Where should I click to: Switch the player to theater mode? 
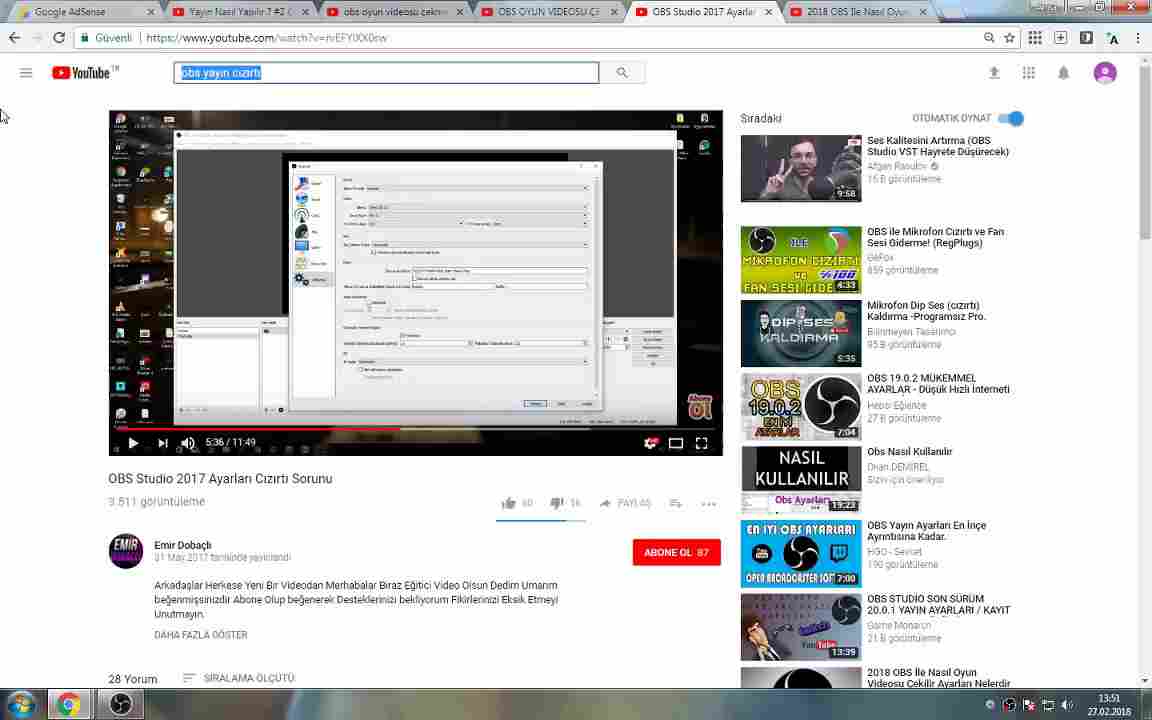point(676,443)
